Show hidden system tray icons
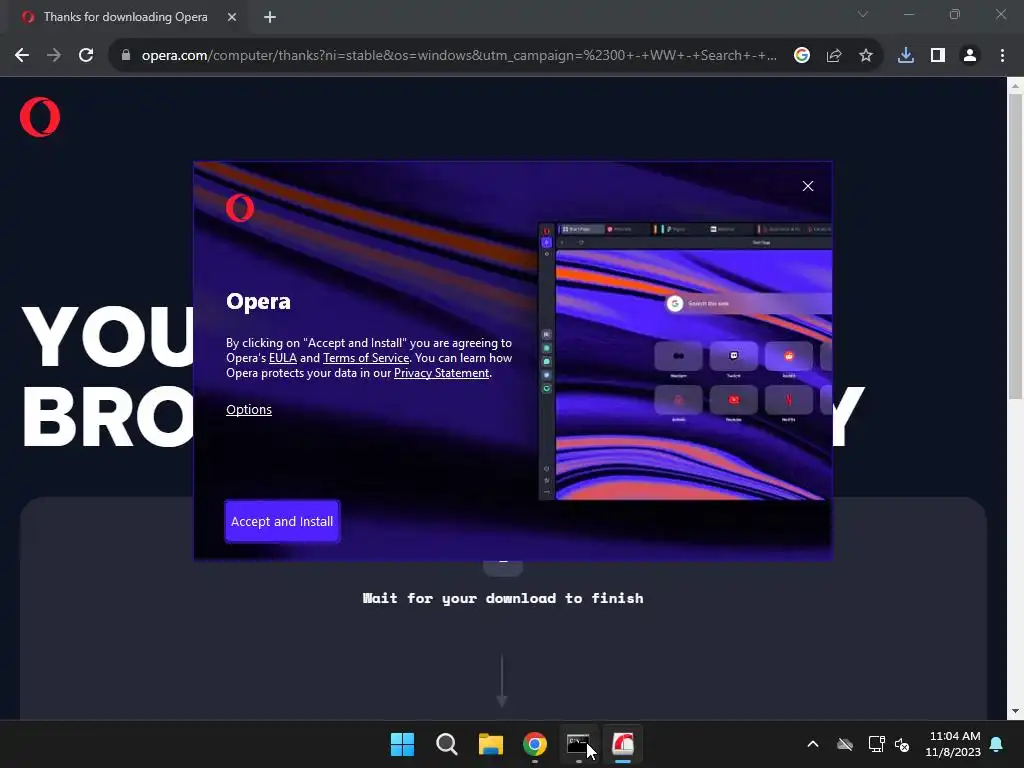The height and width of the screenshot is (768, 1024). 813,744
